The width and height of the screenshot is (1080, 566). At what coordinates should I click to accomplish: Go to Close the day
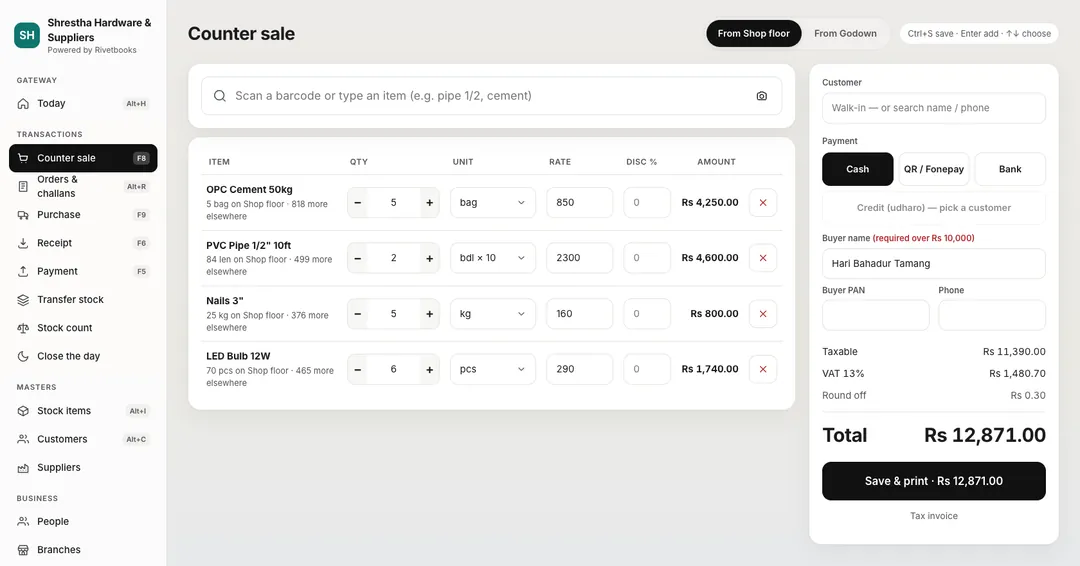click(x=83, y=356)
